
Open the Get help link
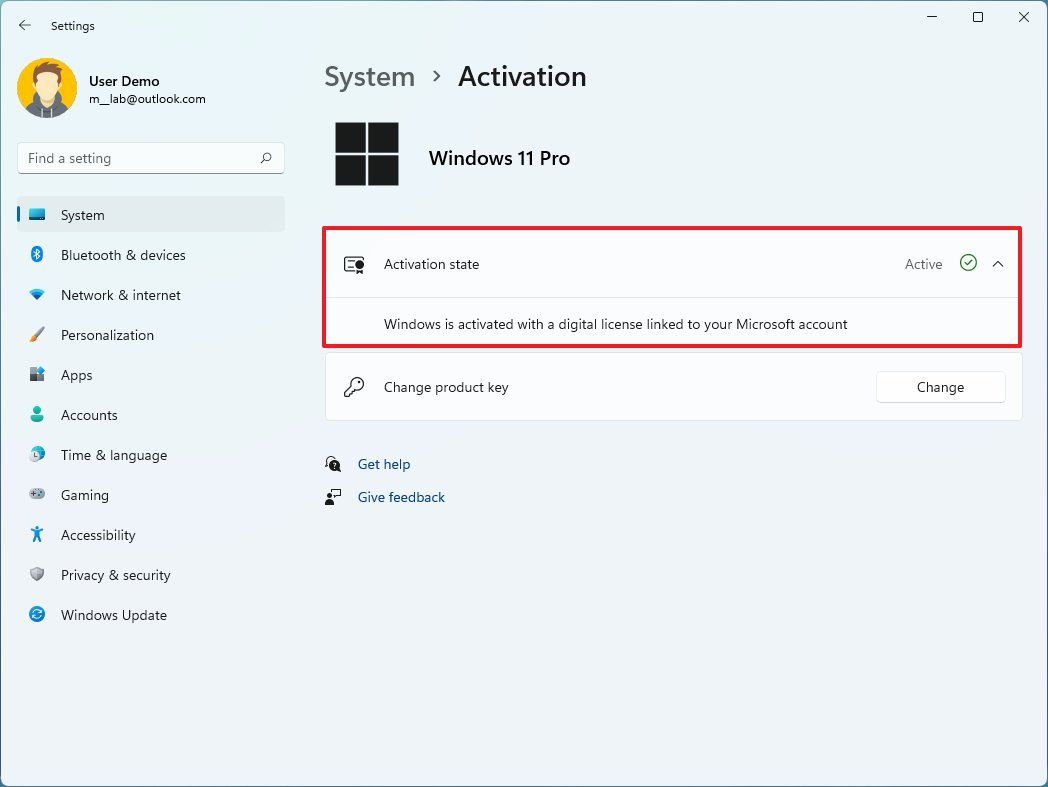[384, 464]
